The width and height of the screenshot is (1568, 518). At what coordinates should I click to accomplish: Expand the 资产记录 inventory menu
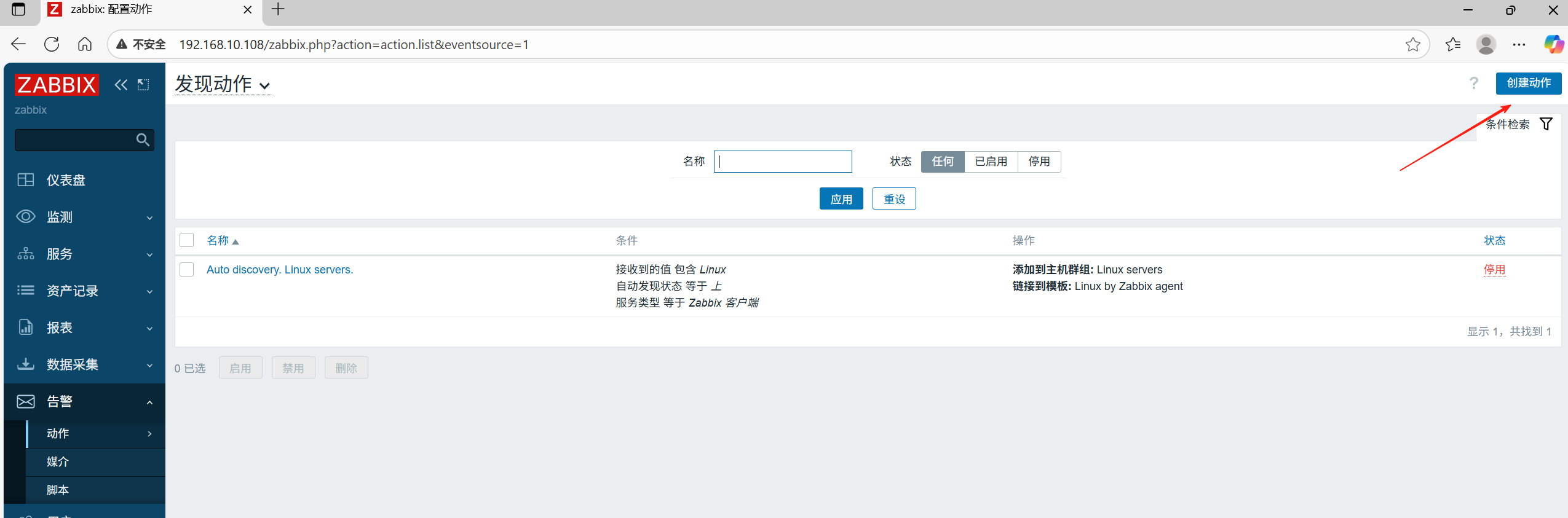(x=84, y=291)
